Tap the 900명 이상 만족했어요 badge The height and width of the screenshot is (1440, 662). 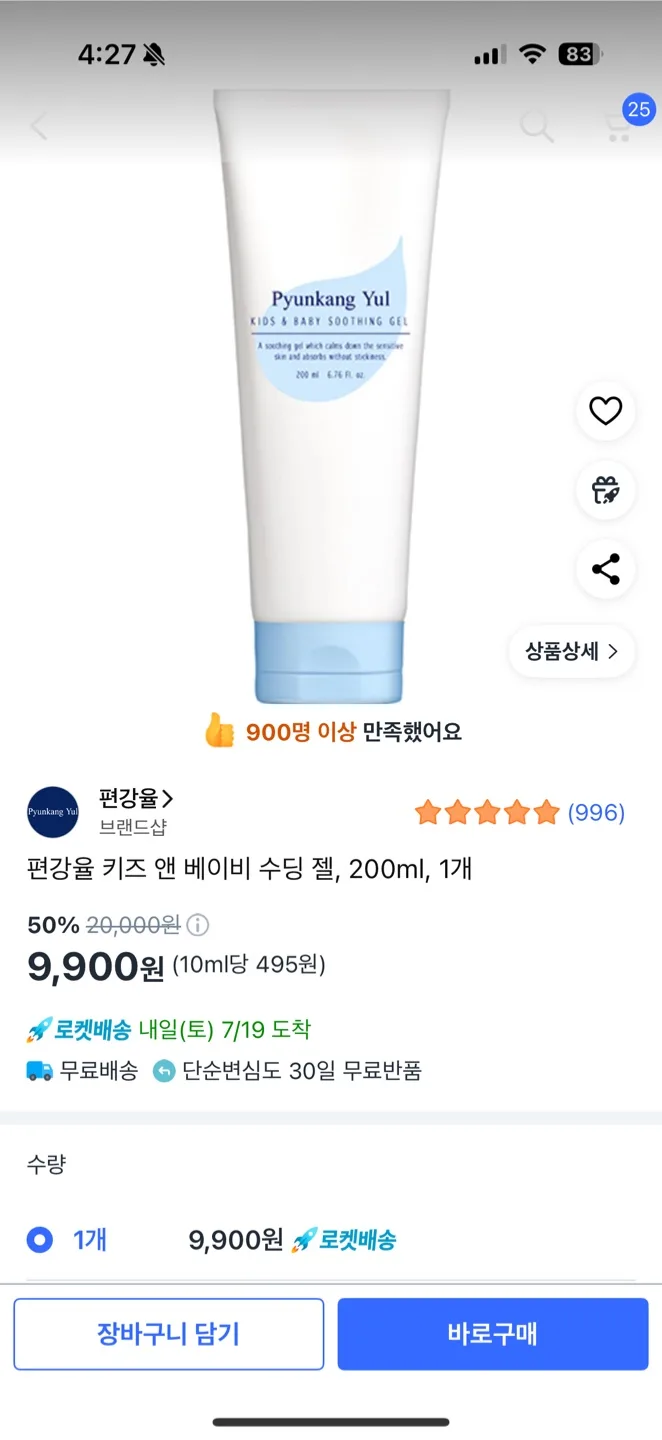(x=332, y=732)
